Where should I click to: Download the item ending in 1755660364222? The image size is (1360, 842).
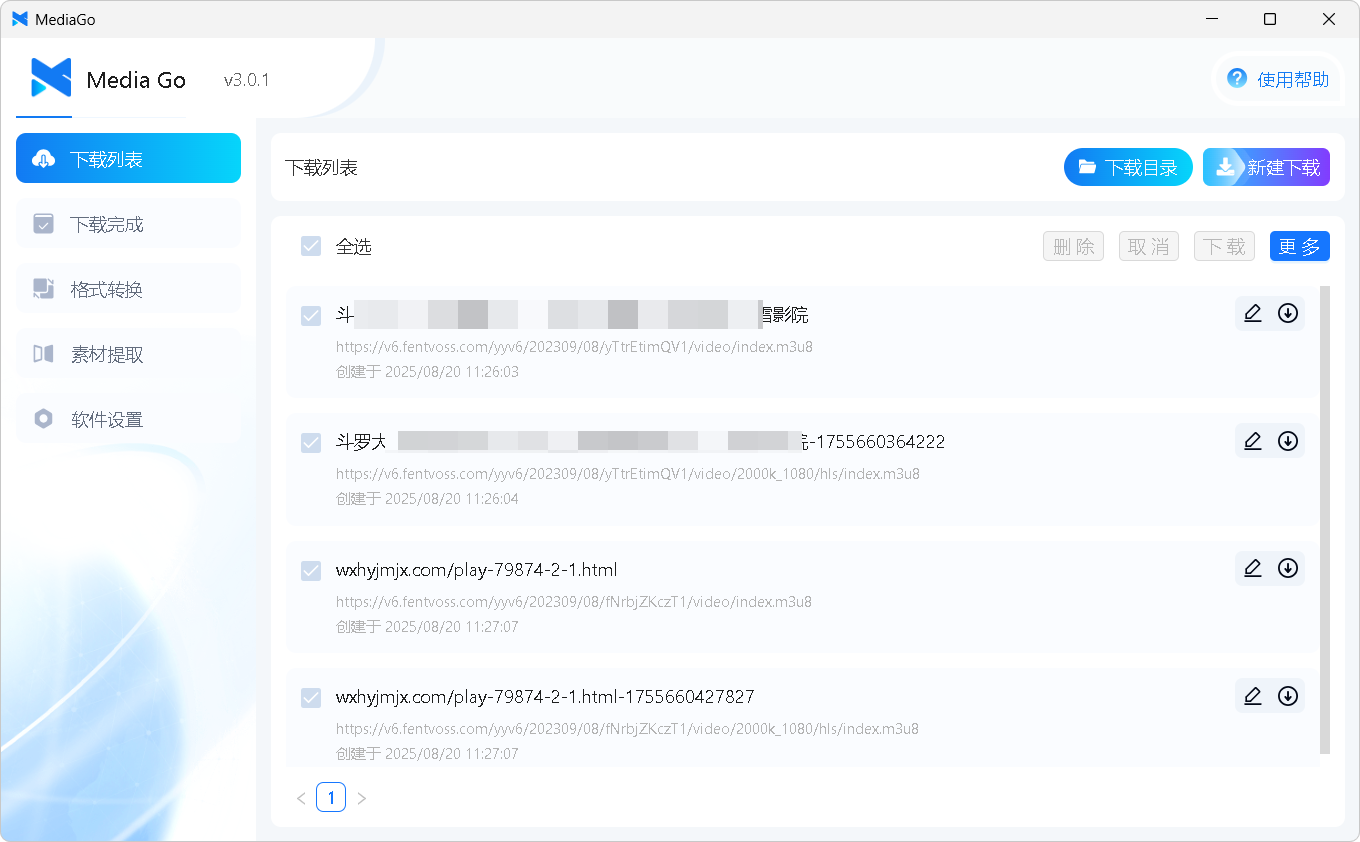[1288, 440]
